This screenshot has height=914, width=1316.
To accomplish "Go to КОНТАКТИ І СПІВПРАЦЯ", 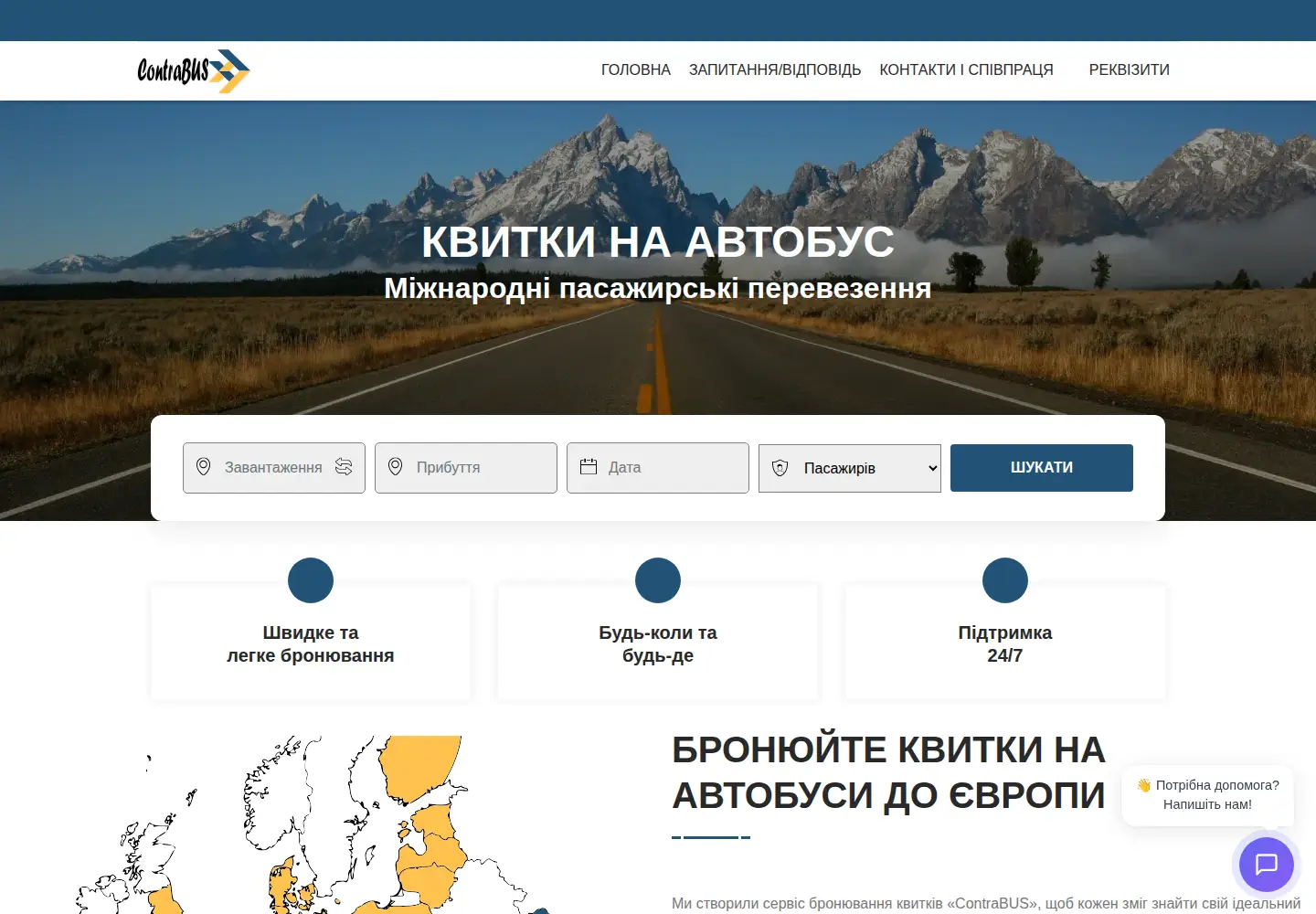I will (x=966, y=69).
